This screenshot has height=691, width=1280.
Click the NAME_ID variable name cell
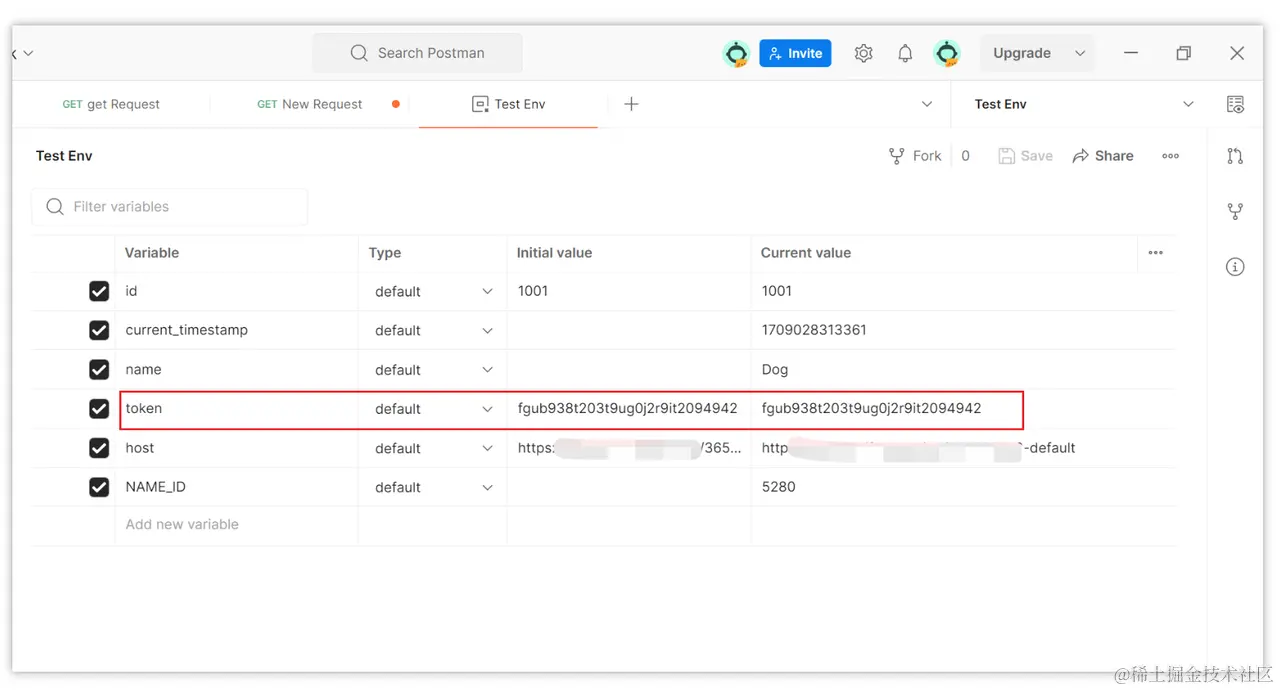(x=236, y=487)
